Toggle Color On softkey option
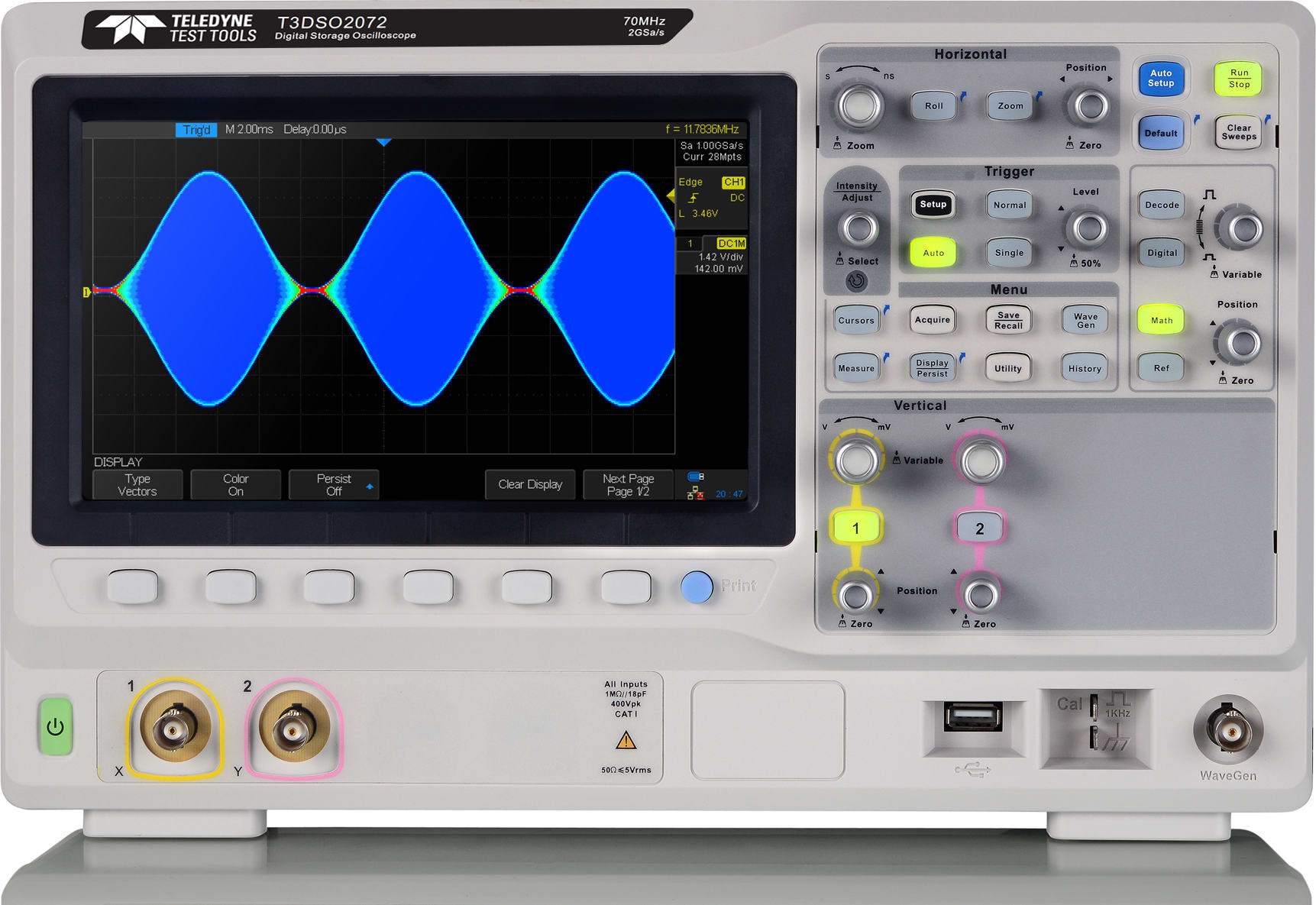The width and height of the screenshot is (1316, 905). click(x=235, y=485)
